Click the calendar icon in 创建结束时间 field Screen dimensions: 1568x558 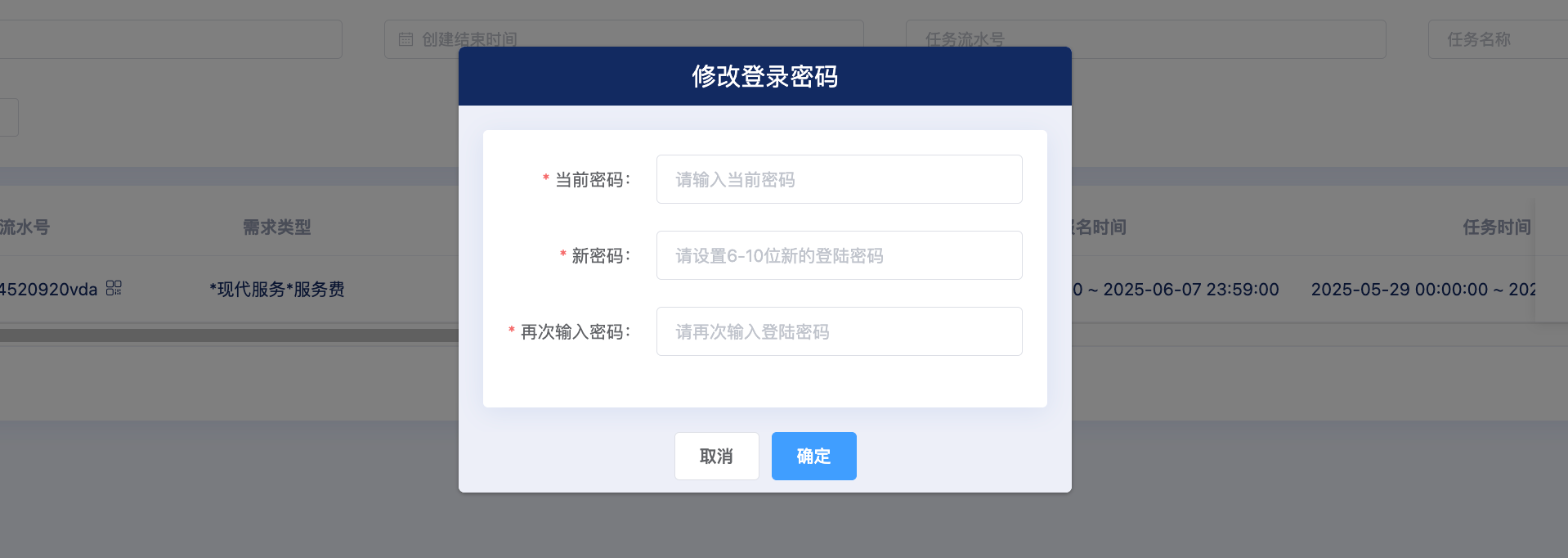[x=405, y=39]
